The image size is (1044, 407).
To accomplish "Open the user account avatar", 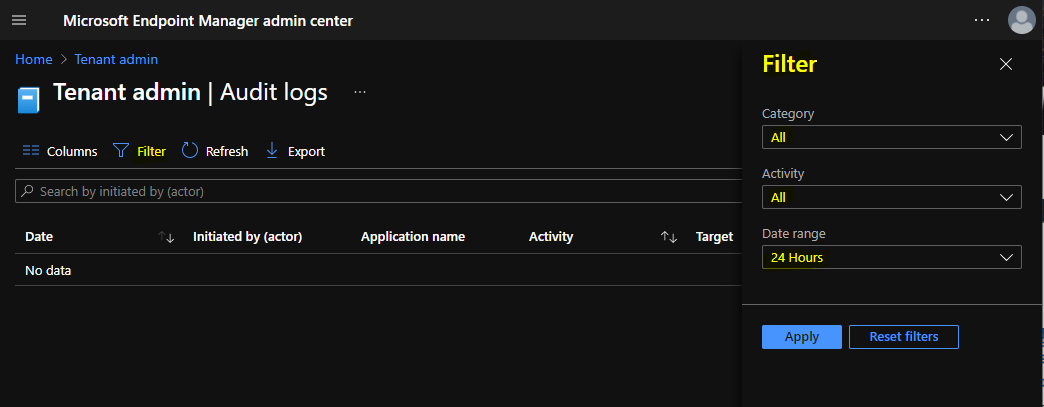I will [x=1021, y=20].
